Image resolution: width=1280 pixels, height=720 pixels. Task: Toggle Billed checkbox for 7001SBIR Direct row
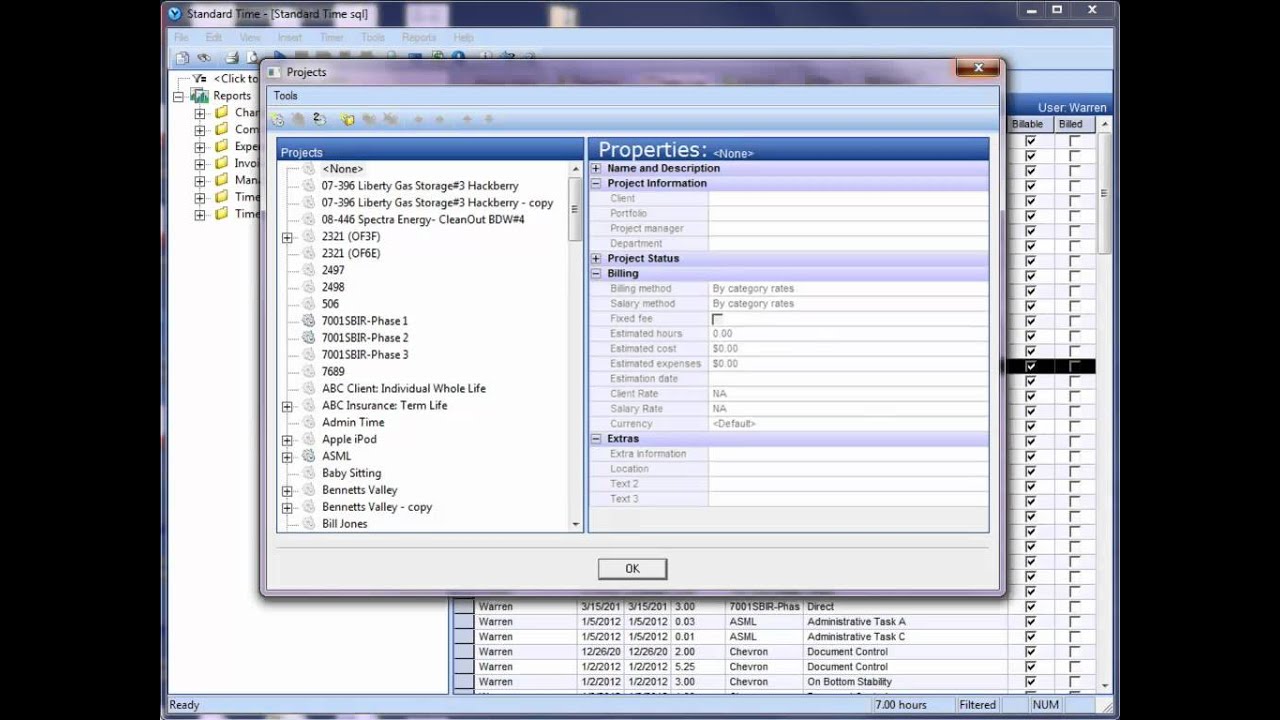(1075, 607)
